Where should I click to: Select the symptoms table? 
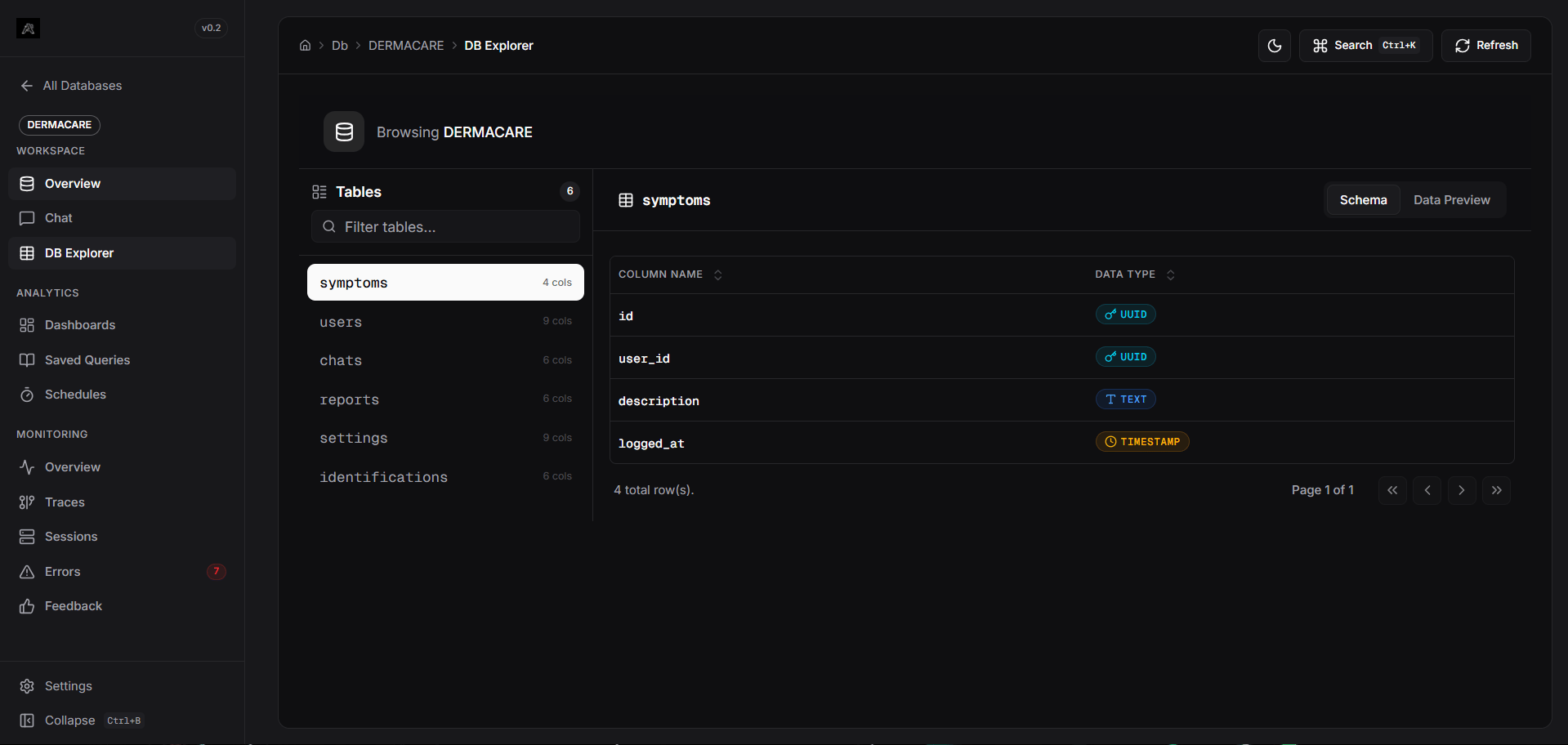click(x=445, y=283)
